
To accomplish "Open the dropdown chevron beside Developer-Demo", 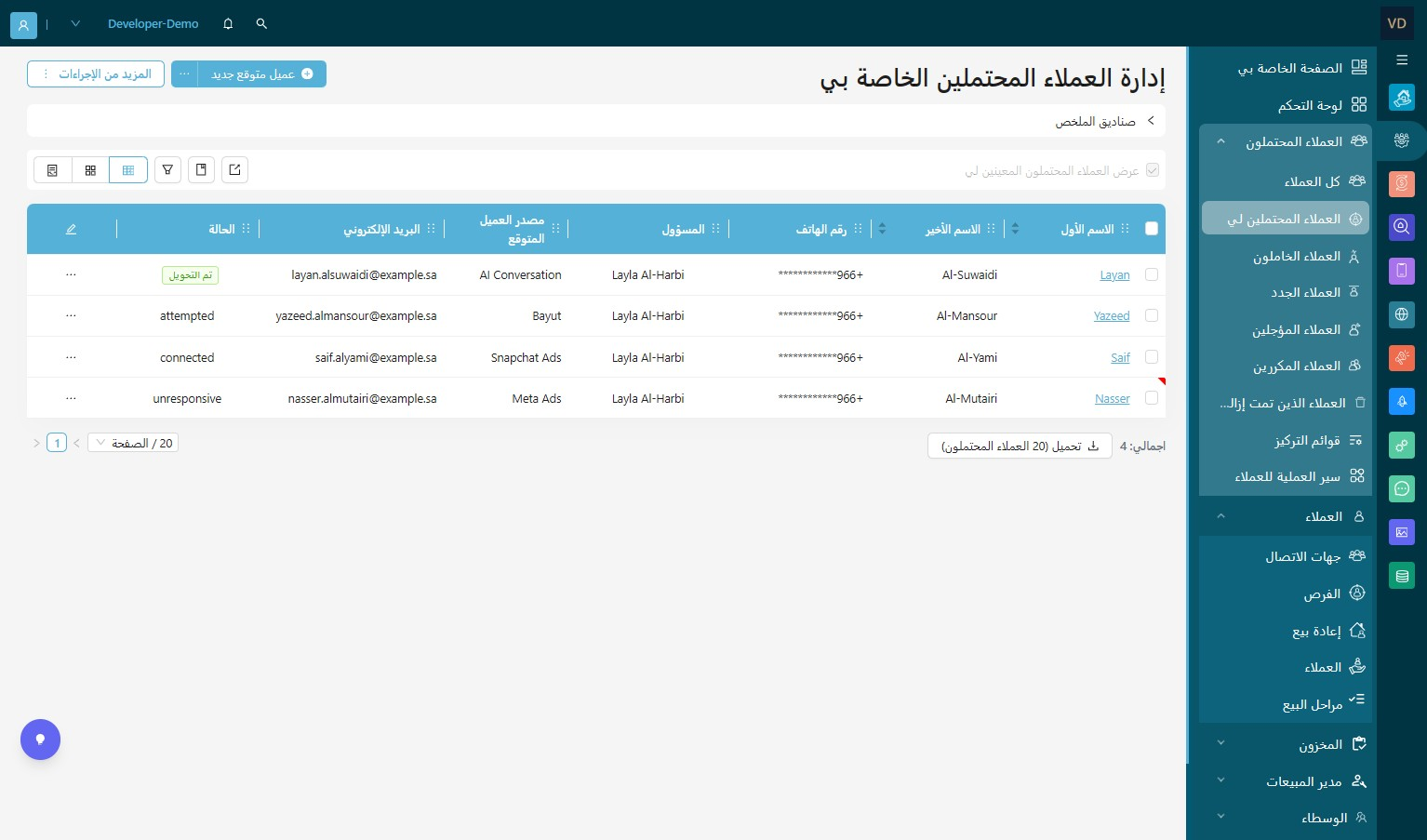I will click(75, 24).
